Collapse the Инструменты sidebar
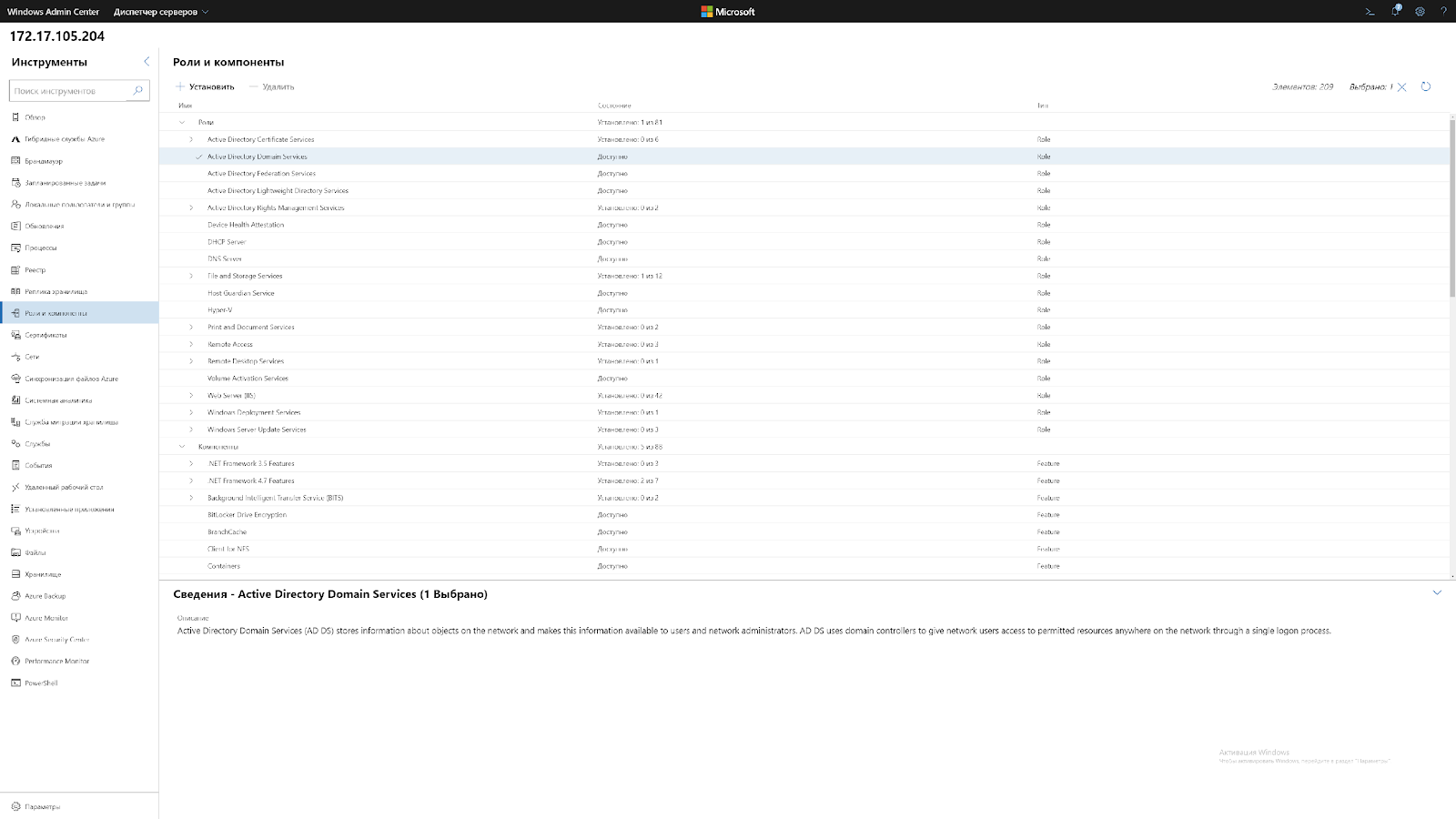The width and height of the screenshot is (1456, 819). point(147,62)
